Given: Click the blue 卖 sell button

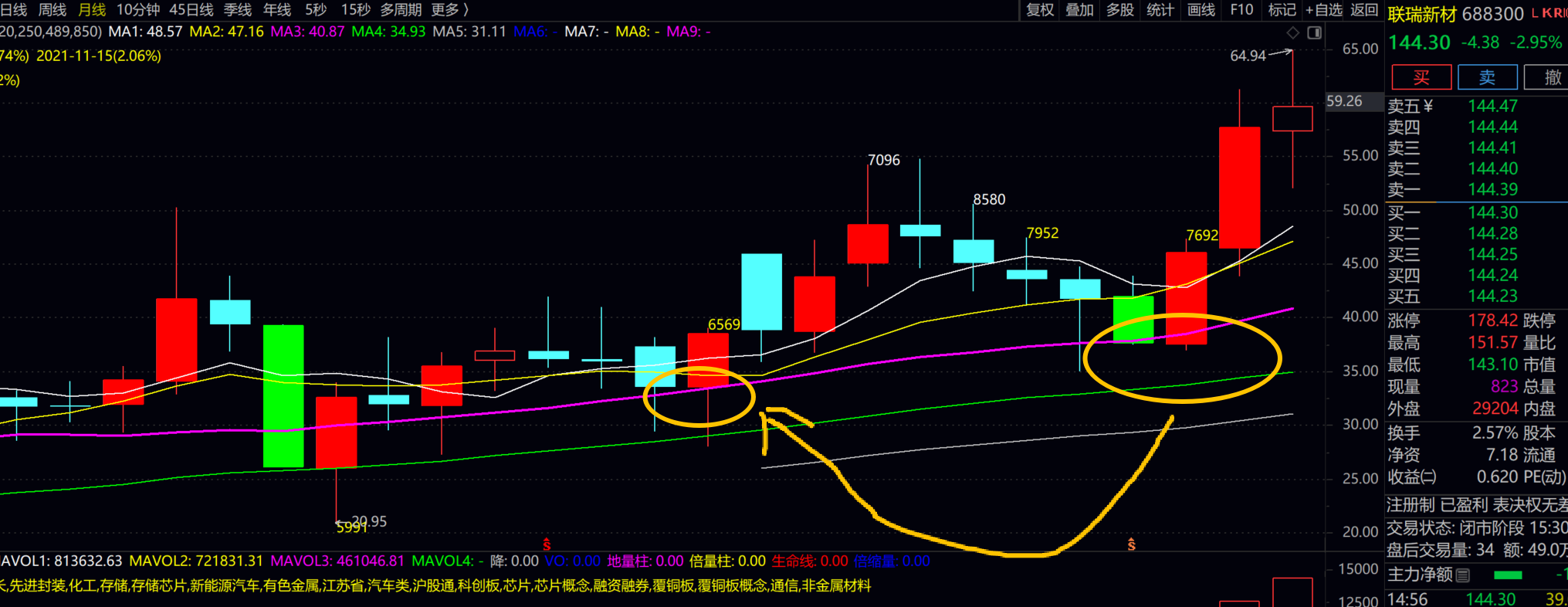Looking at the screenshot, I should coord(1487,77).
